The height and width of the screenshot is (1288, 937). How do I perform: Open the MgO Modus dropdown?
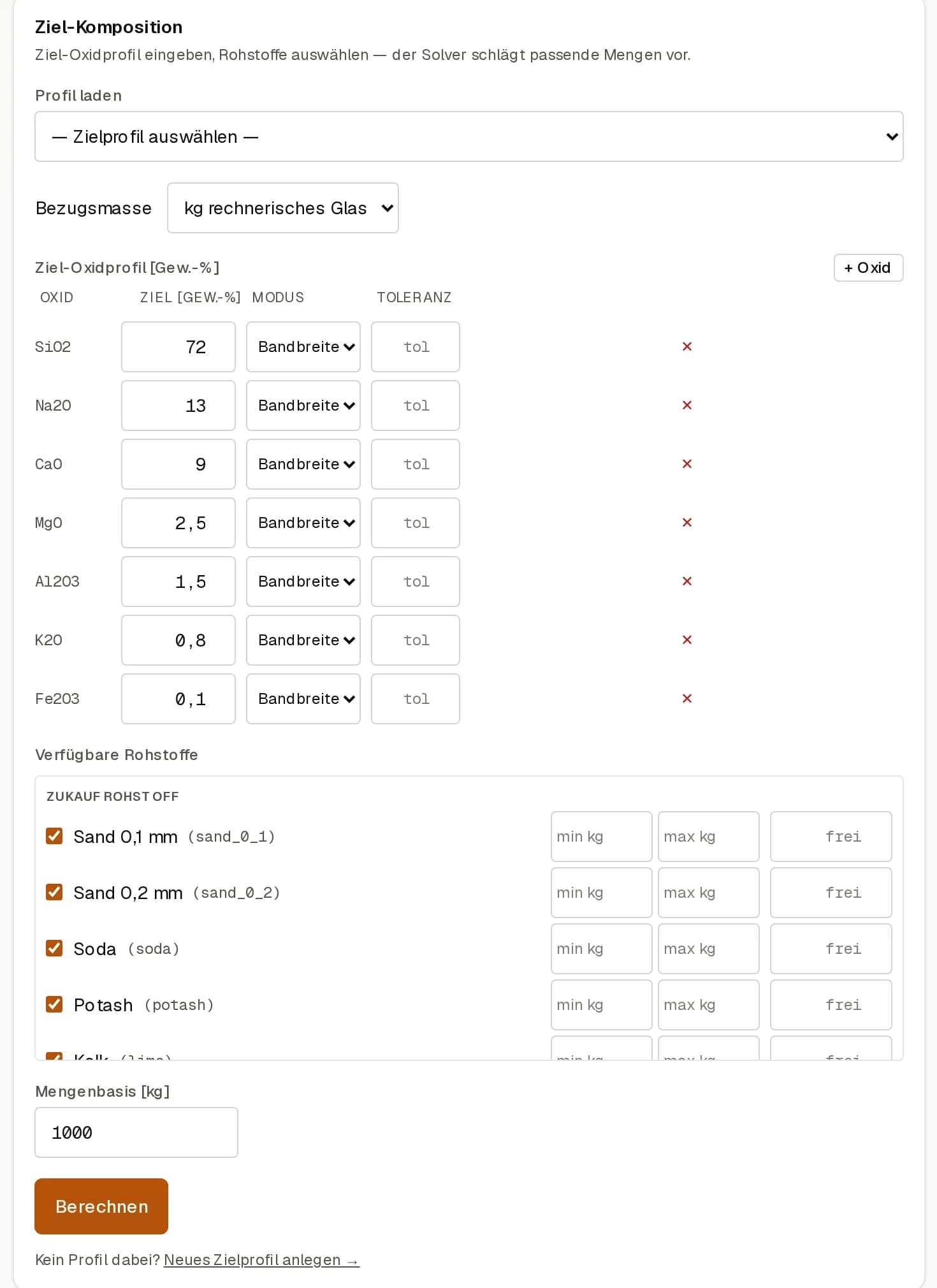click(303, 523)
